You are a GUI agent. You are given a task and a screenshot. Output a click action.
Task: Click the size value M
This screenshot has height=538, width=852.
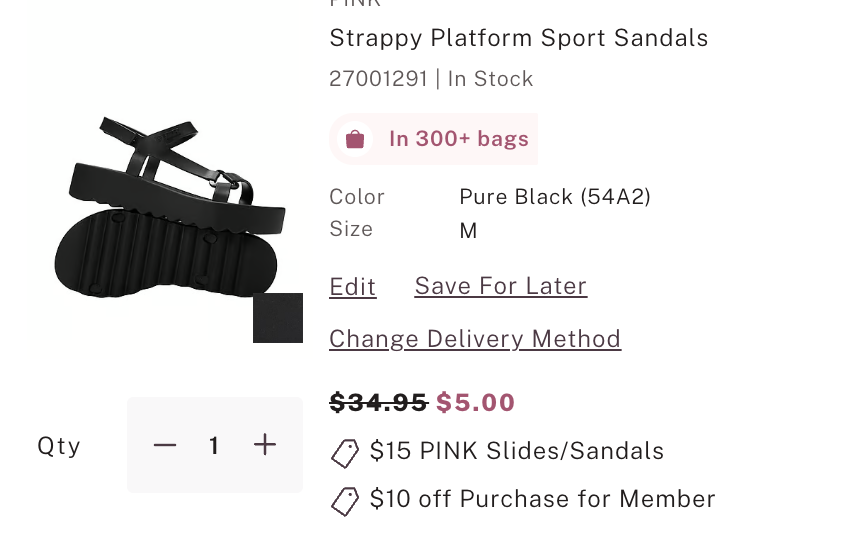tap(468, 231)
